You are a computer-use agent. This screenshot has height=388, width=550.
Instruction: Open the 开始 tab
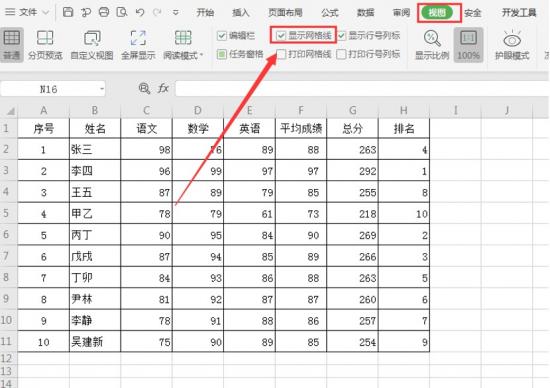coord(205,13)
